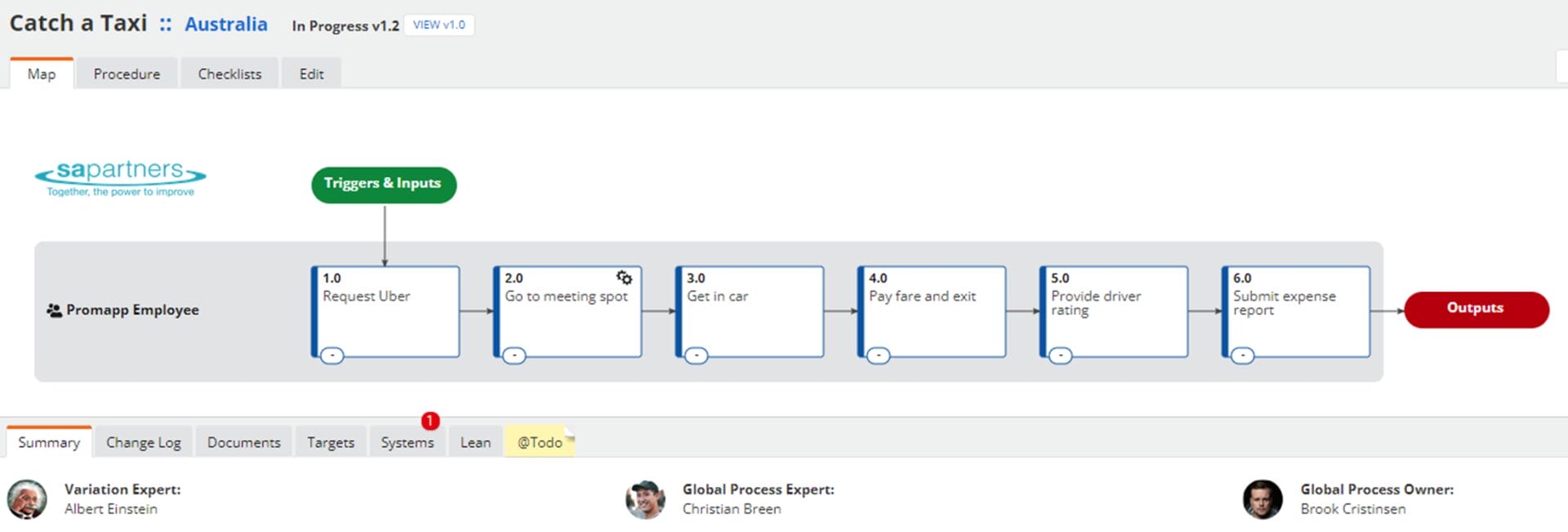This screenshot has height=532, width=1568.
Task: Click the VIEW v1.0 button
Action: [x=439, y=25]
